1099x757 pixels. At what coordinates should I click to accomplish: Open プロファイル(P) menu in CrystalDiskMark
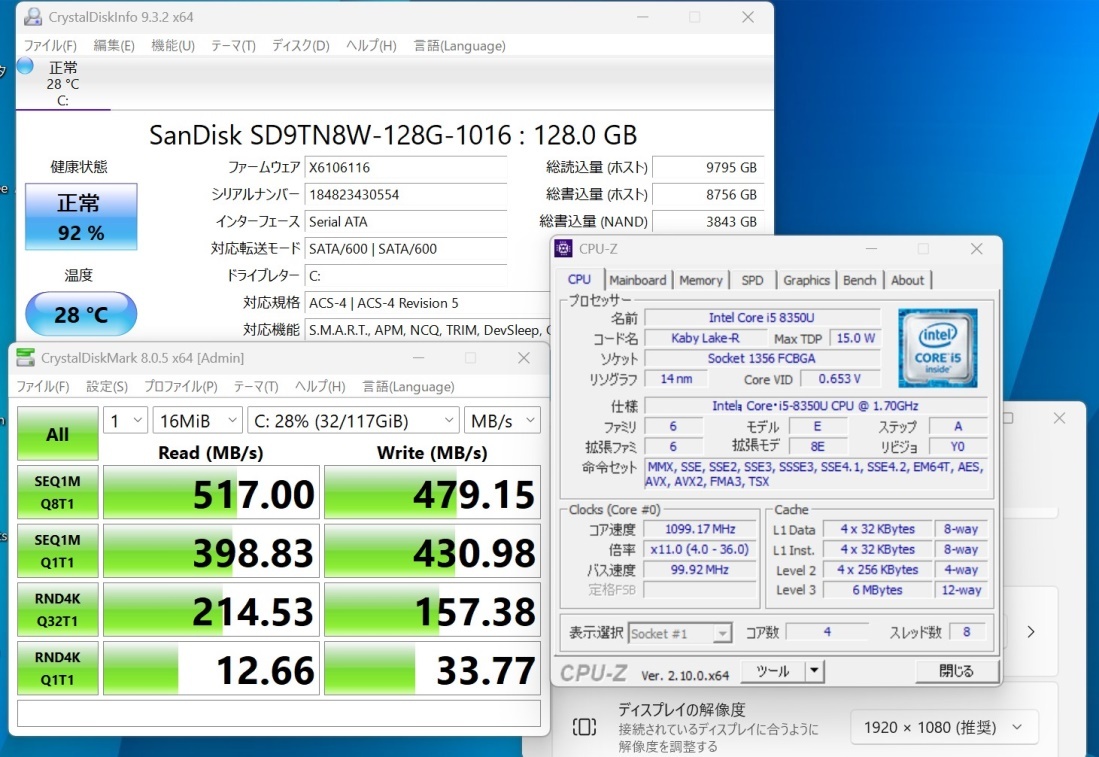(181, 386)
